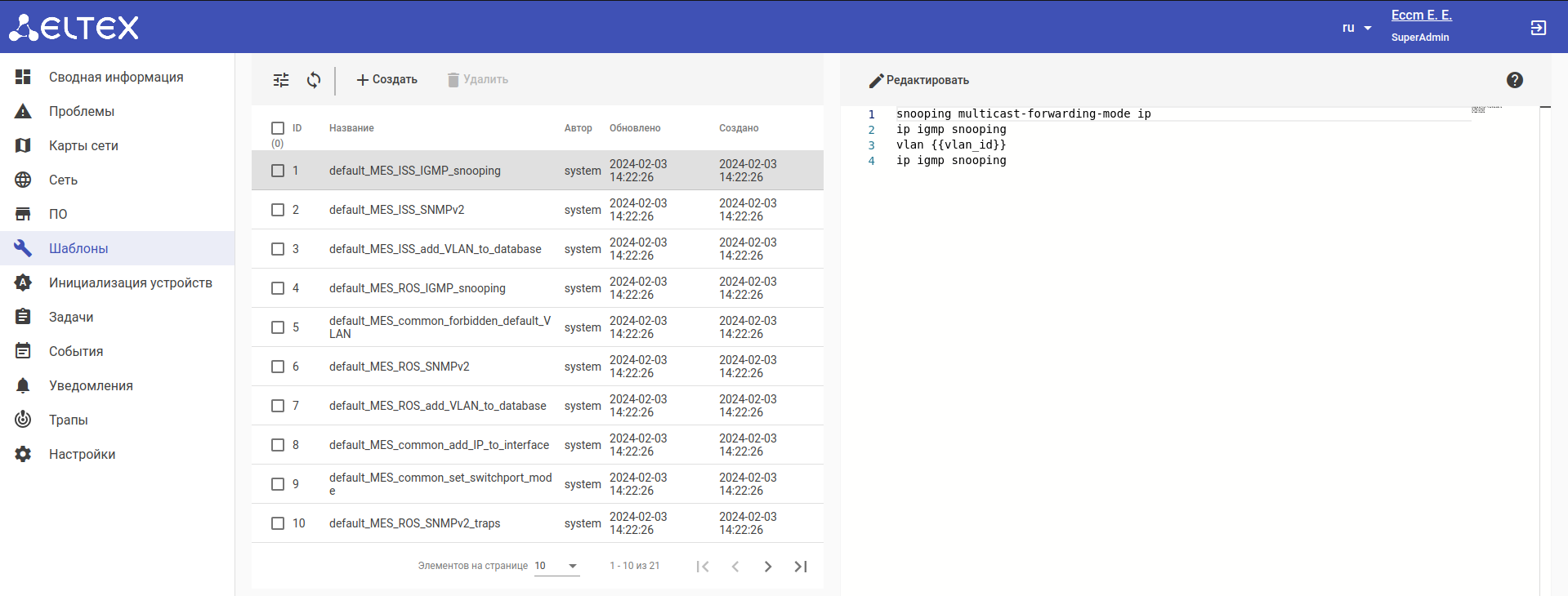This screenshot has height=596, width=1568.
Task: Jump to the last page arrow
Action: (801, 567)
